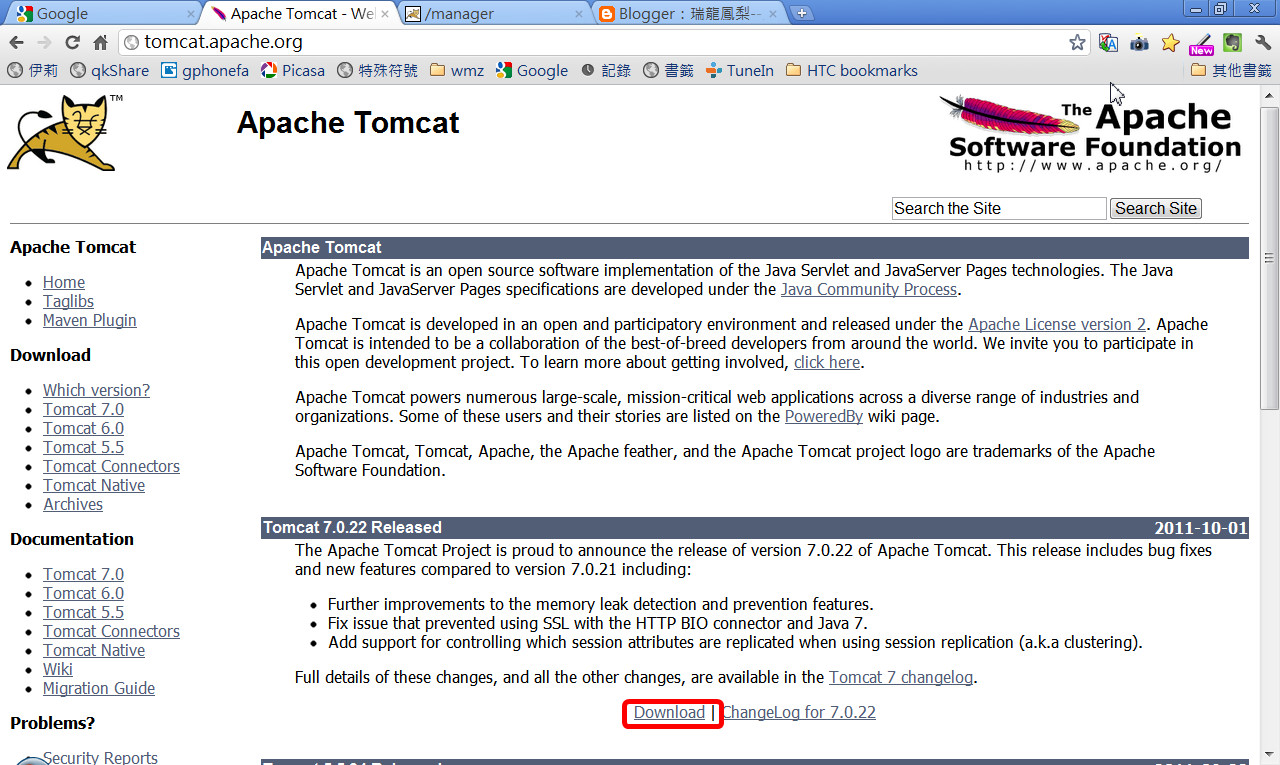Open the PoweredBy wiki link

pyautogui.click(x=824, y=416)
